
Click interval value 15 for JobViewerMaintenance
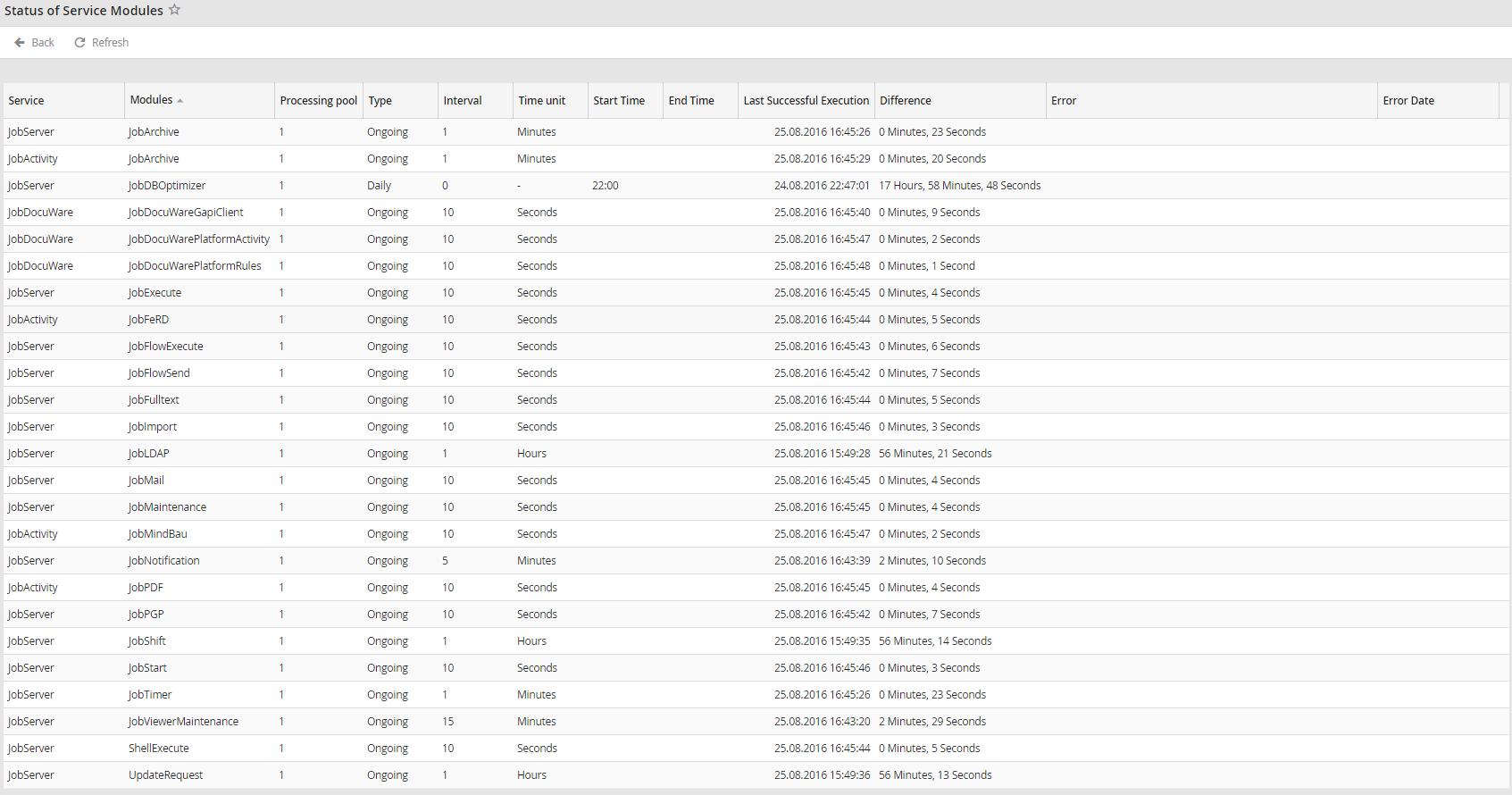tap(447, 722)
